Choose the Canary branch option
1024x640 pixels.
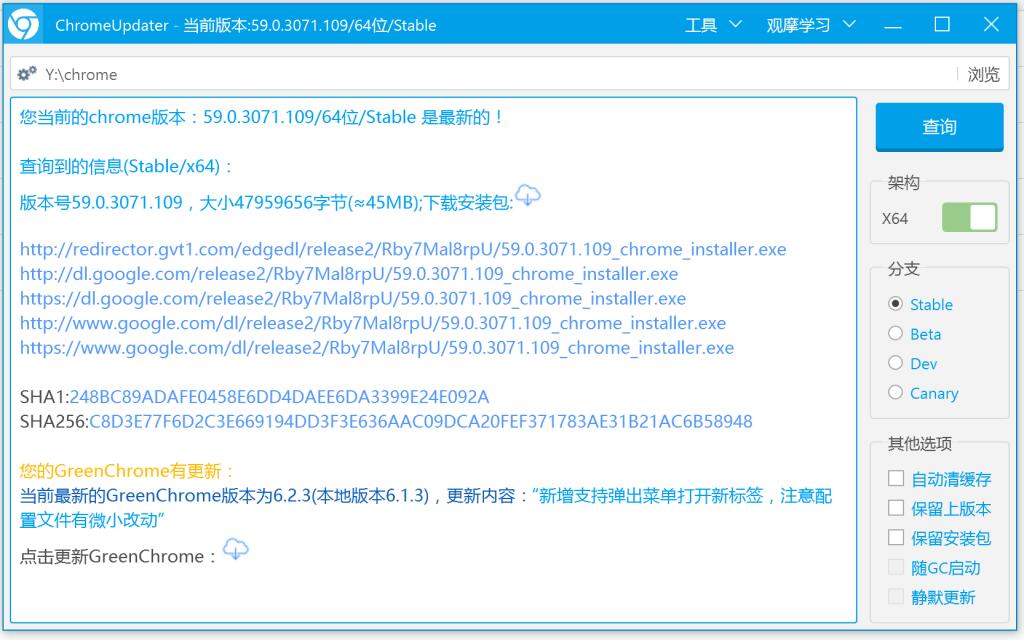click(x=896, y=393)
